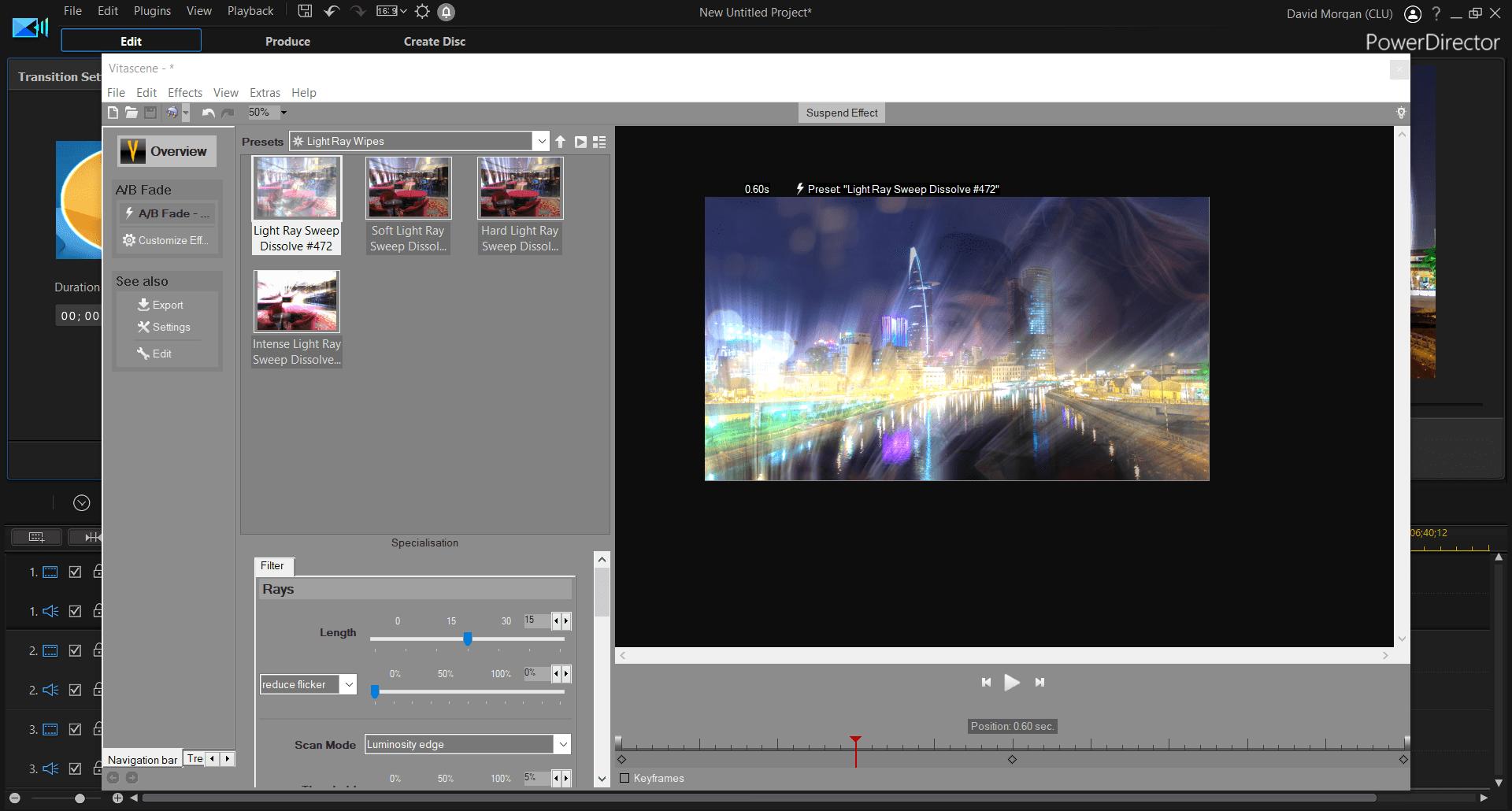Toggle video track 2 enable checkbox
This screenshot has width=1512, height=811.
point(75,650)
